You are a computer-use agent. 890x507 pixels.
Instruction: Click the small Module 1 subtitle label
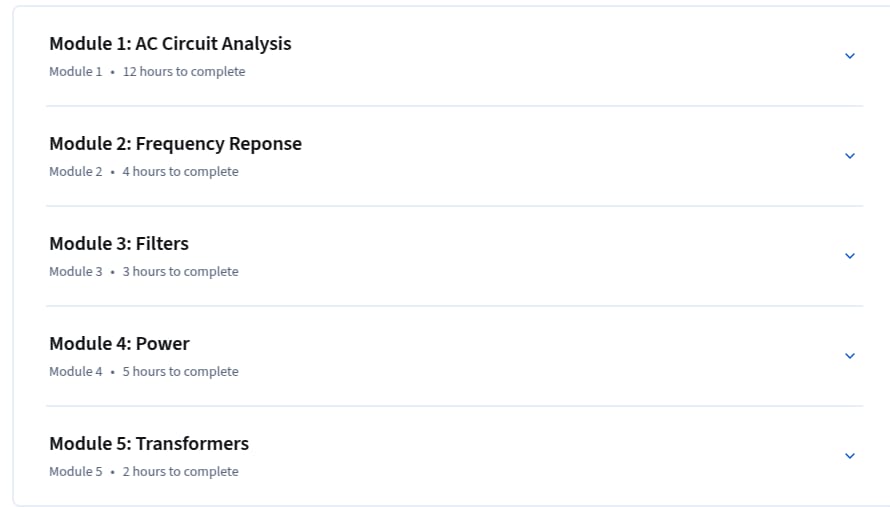coord(75,72)
